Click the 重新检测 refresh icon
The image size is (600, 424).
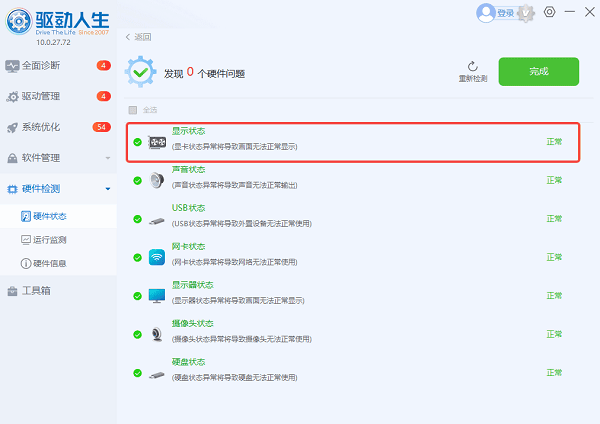click(473, 66)
